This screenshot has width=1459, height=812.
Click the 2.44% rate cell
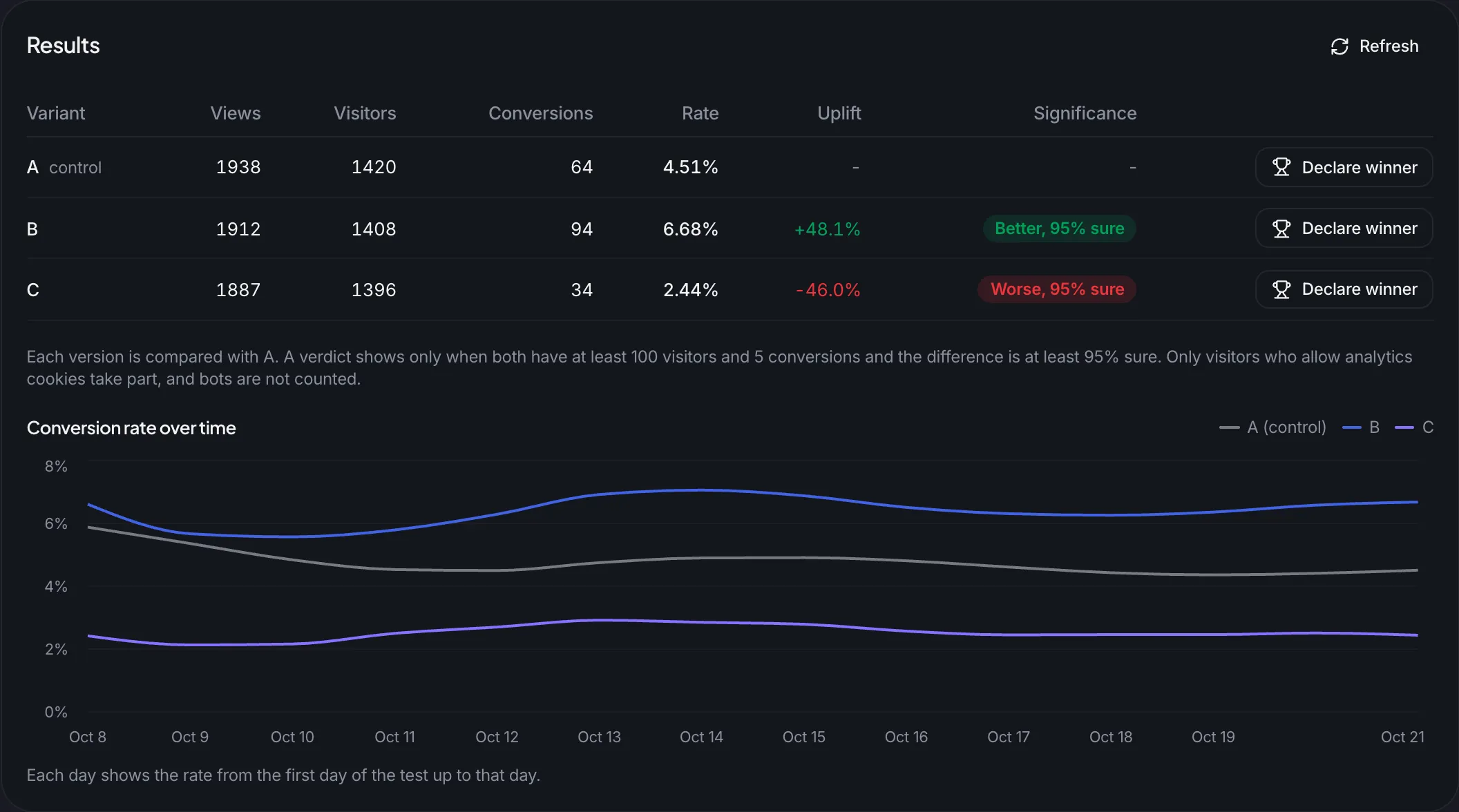[x=691, y=290]
